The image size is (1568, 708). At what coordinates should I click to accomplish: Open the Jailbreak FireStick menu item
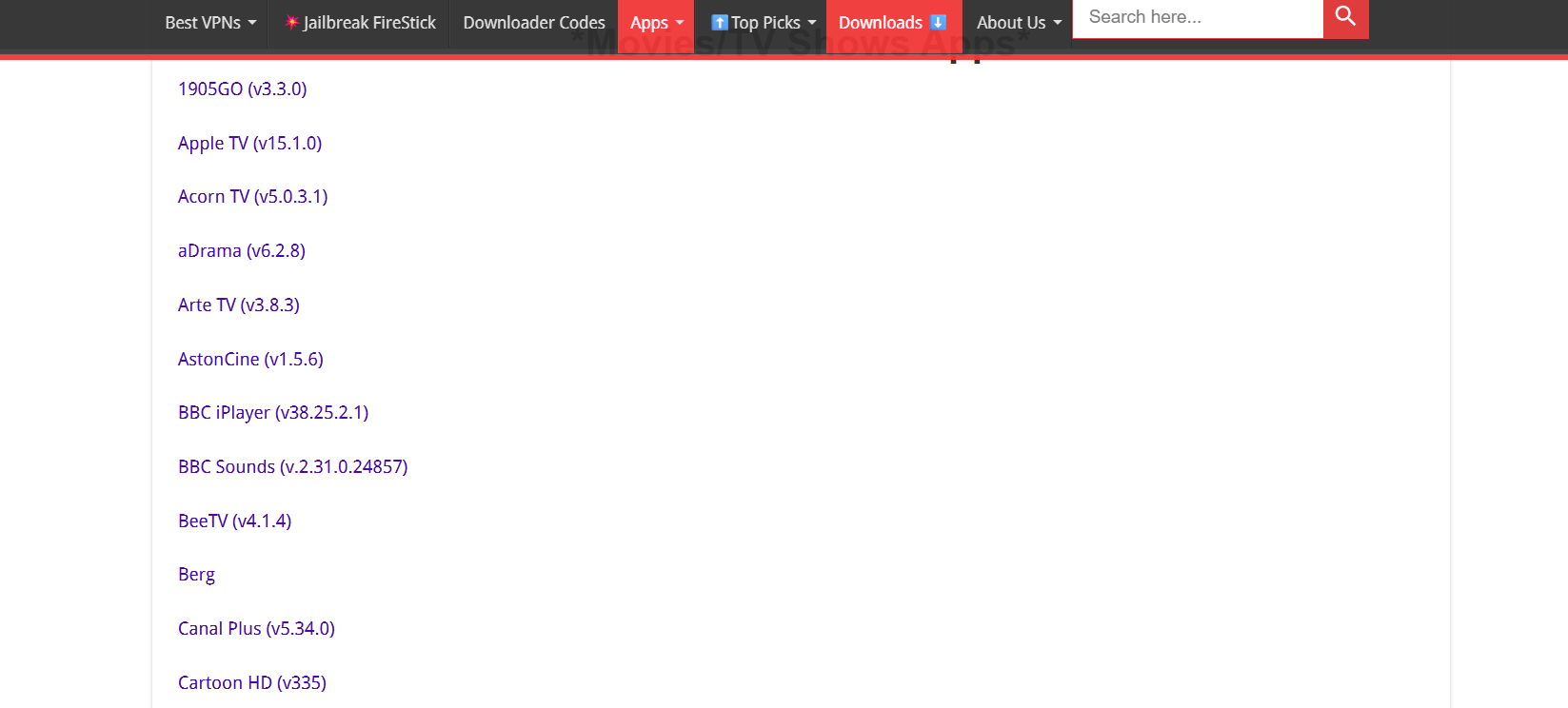pyautogui.click(x=360, y=23)
